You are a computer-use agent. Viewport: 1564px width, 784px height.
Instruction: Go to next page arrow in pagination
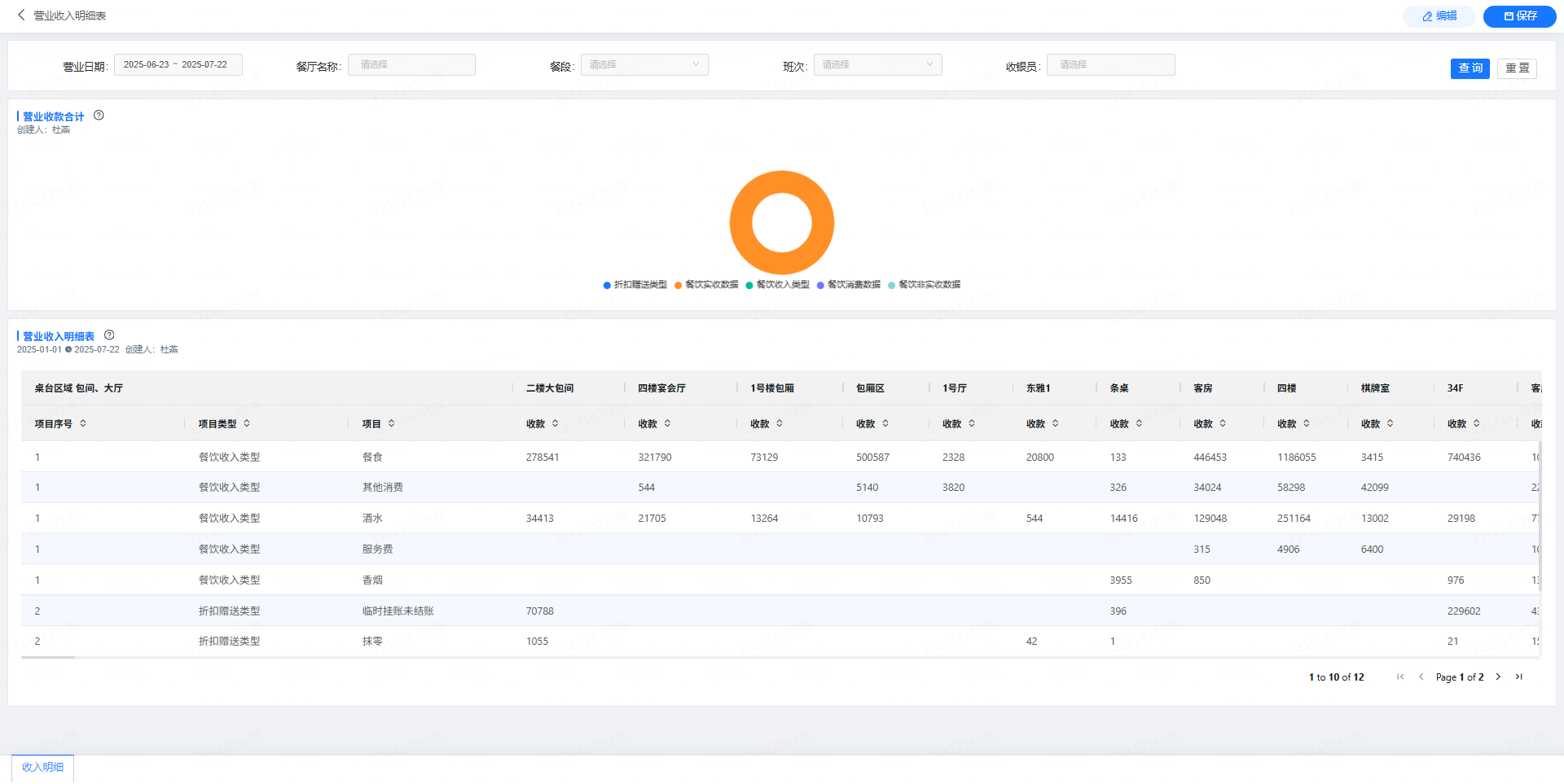(x=1498, y=677)
